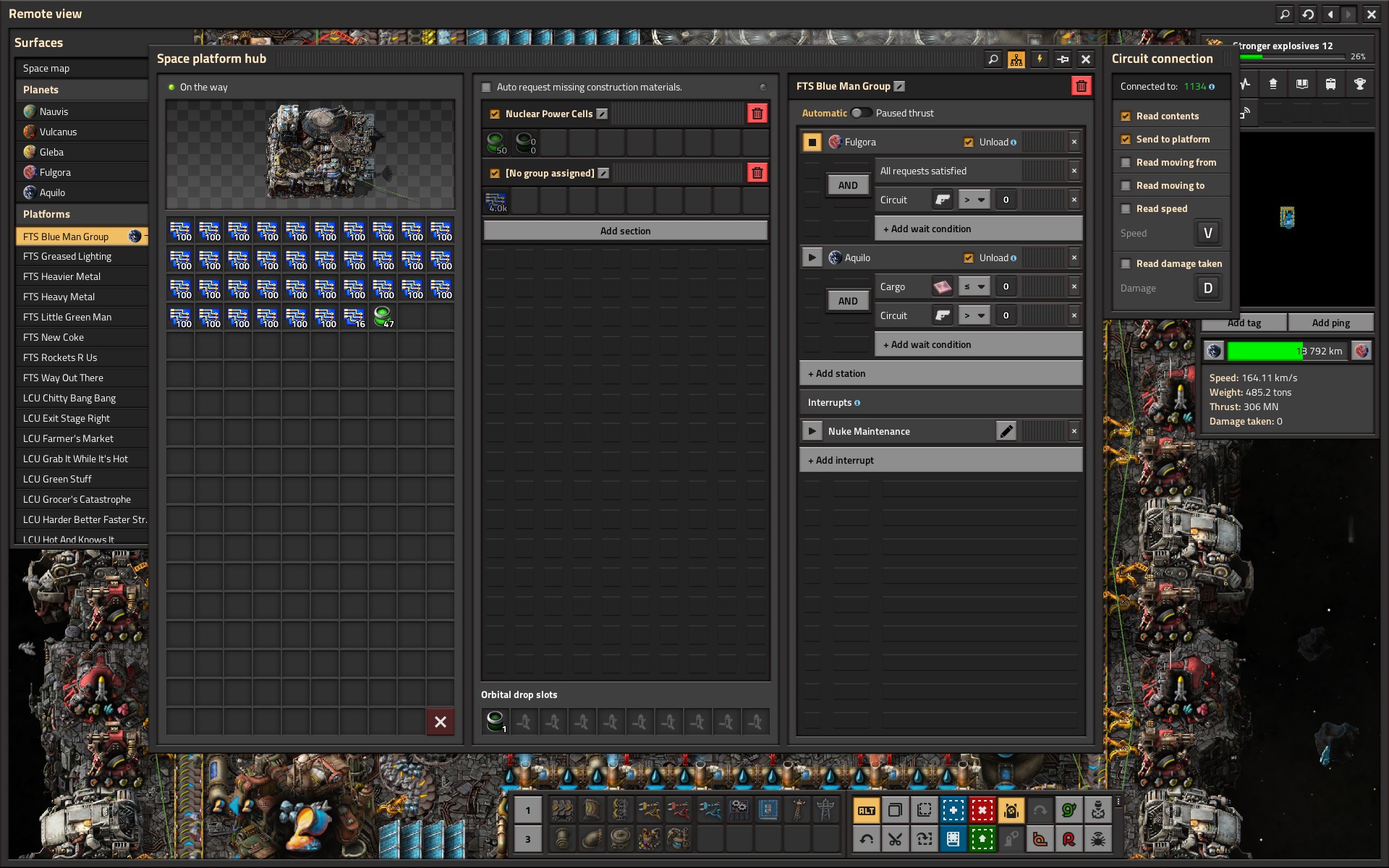
Task: Click the Add section button
Action: coord(625,231)
